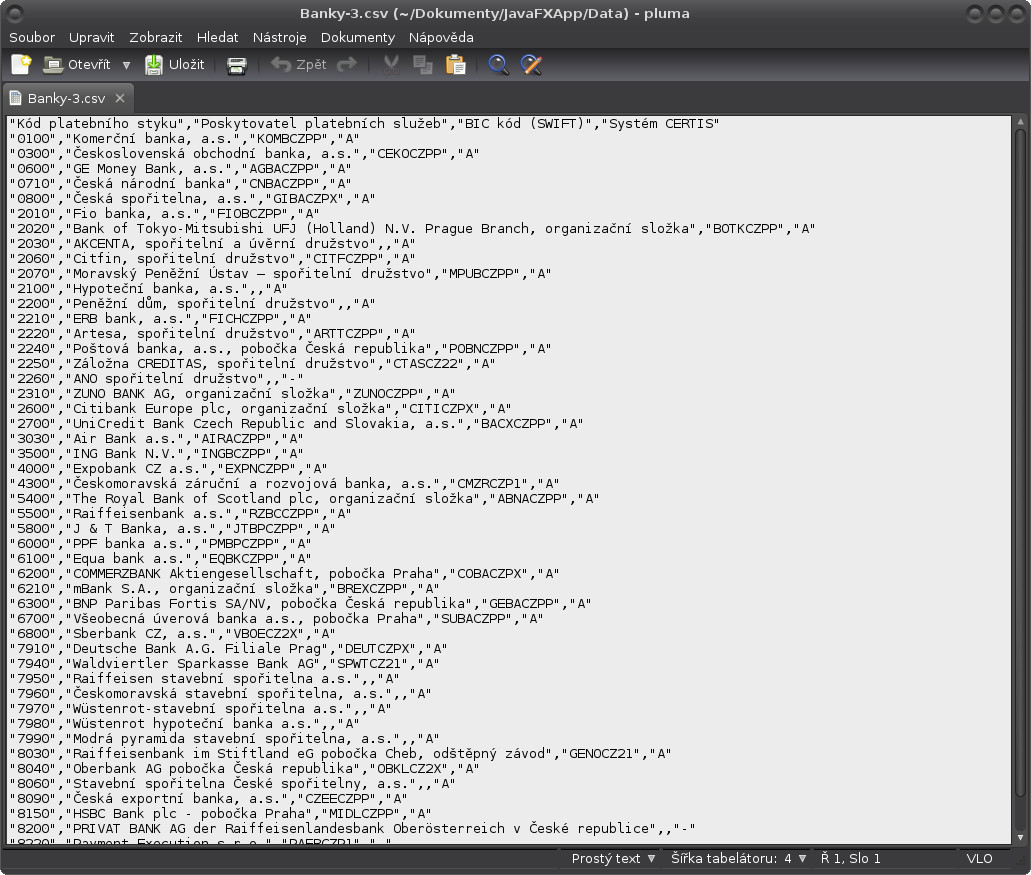Copy selection with the copy icon
The image size is (1031, 875).
[422, 64]
